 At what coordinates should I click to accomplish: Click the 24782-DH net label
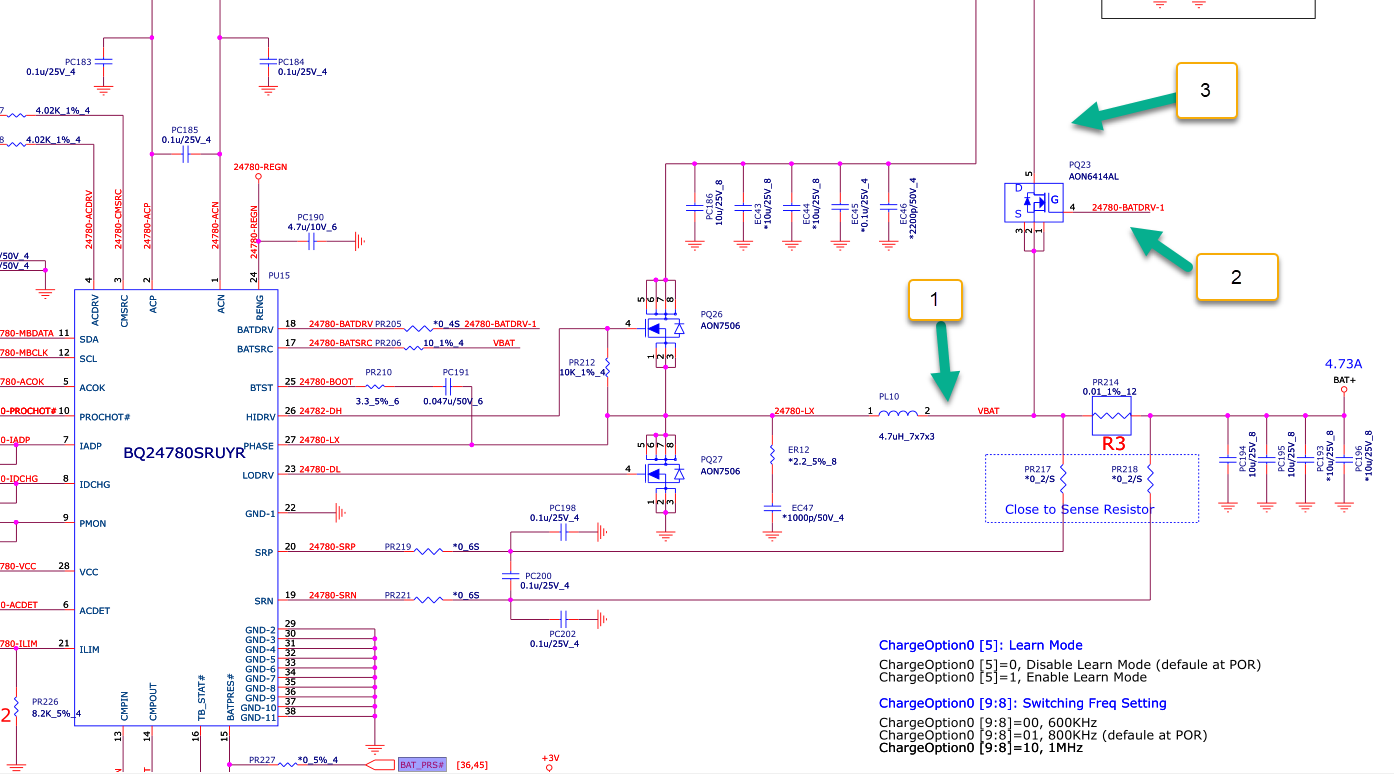point(320,411)
